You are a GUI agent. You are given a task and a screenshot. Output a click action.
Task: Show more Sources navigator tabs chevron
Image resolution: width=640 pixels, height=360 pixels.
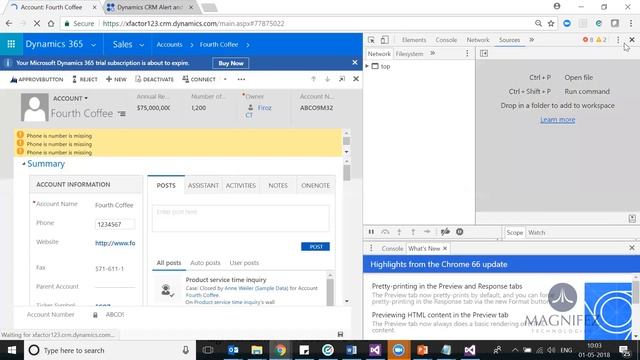[432, 53]
